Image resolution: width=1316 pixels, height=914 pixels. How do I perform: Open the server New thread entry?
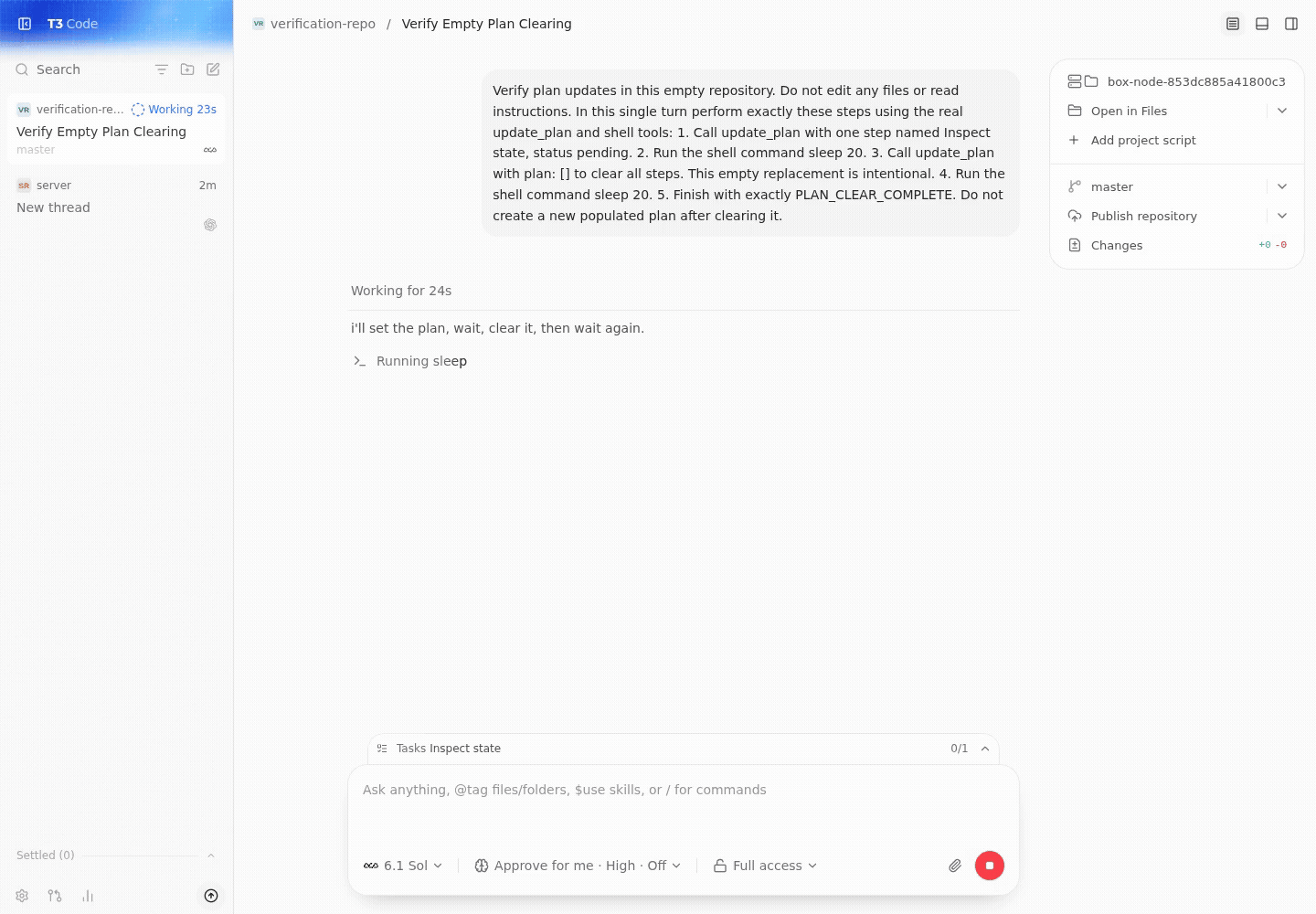116,205
